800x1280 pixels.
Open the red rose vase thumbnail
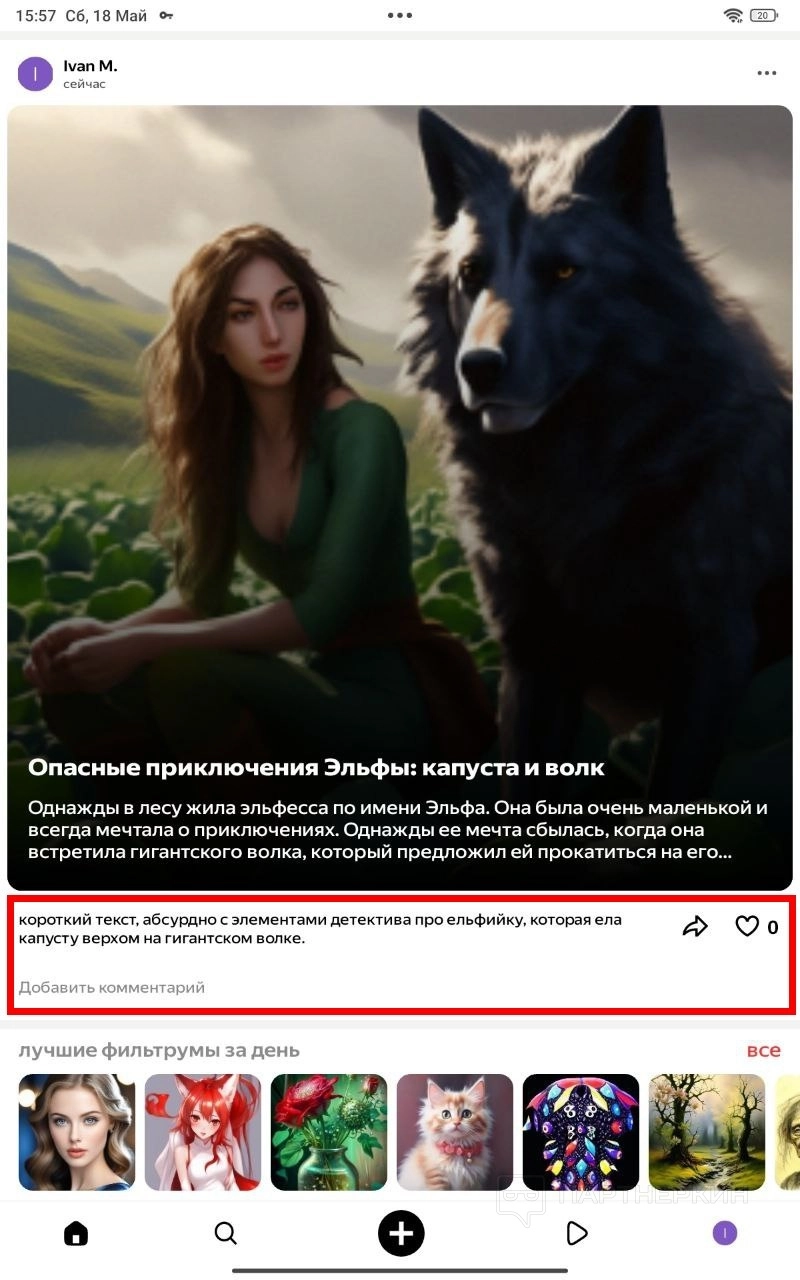tap(329, 1132)
